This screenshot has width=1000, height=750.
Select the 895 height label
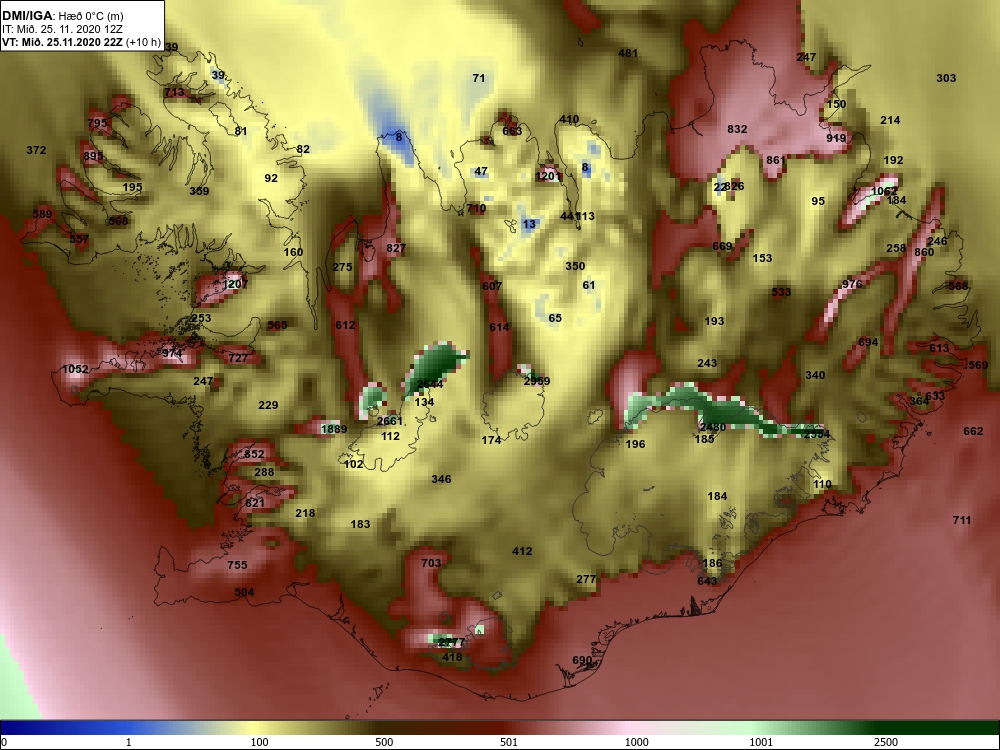click(x=93, y=156)
